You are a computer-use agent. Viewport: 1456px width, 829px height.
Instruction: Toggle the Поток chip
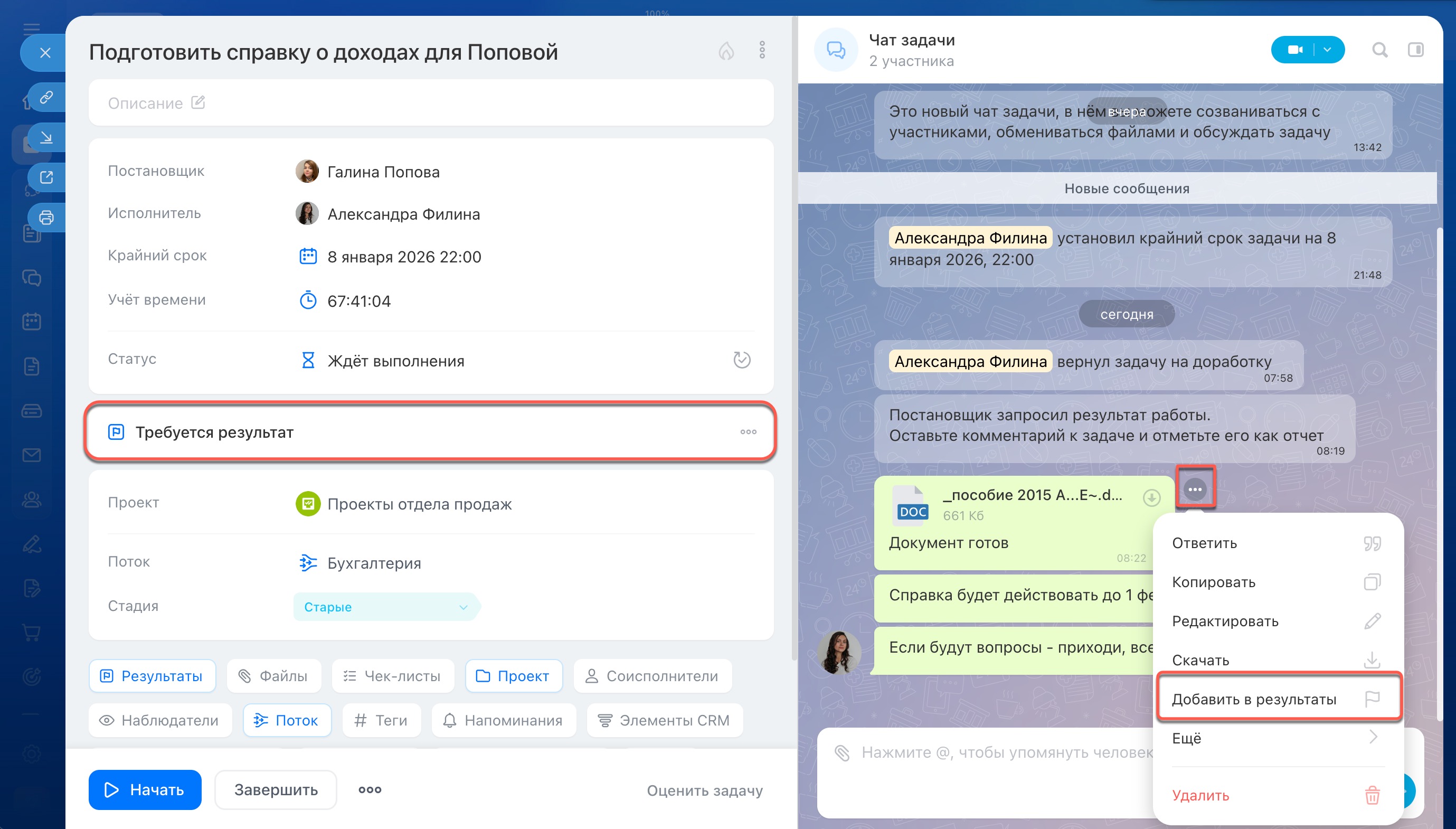pyautogui.click(x=287, y=720)
